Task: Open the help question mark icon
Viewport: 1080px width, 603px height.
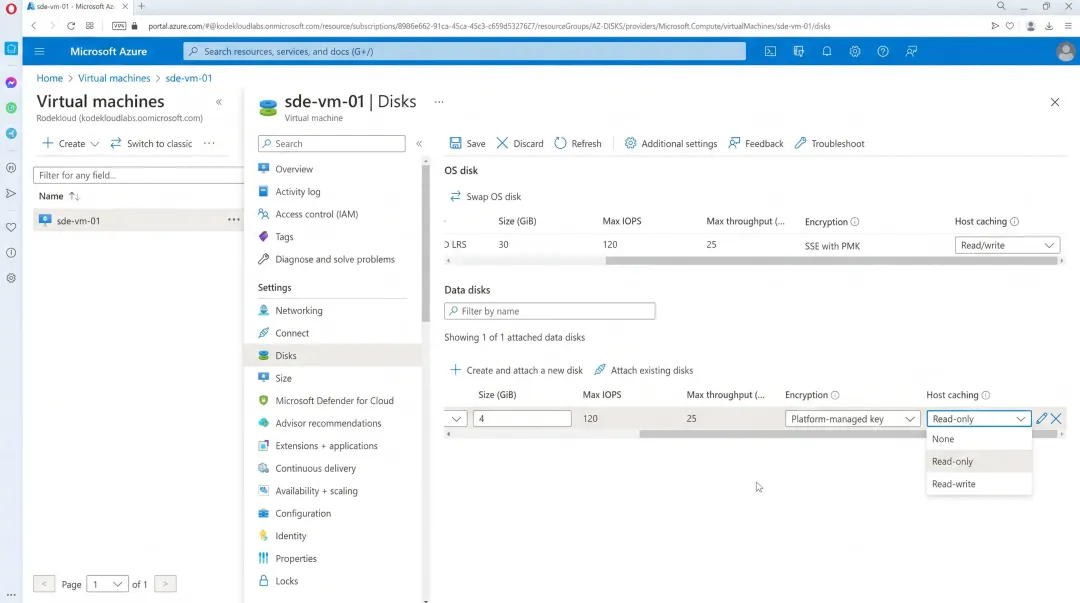Action: tap(883, 51)
